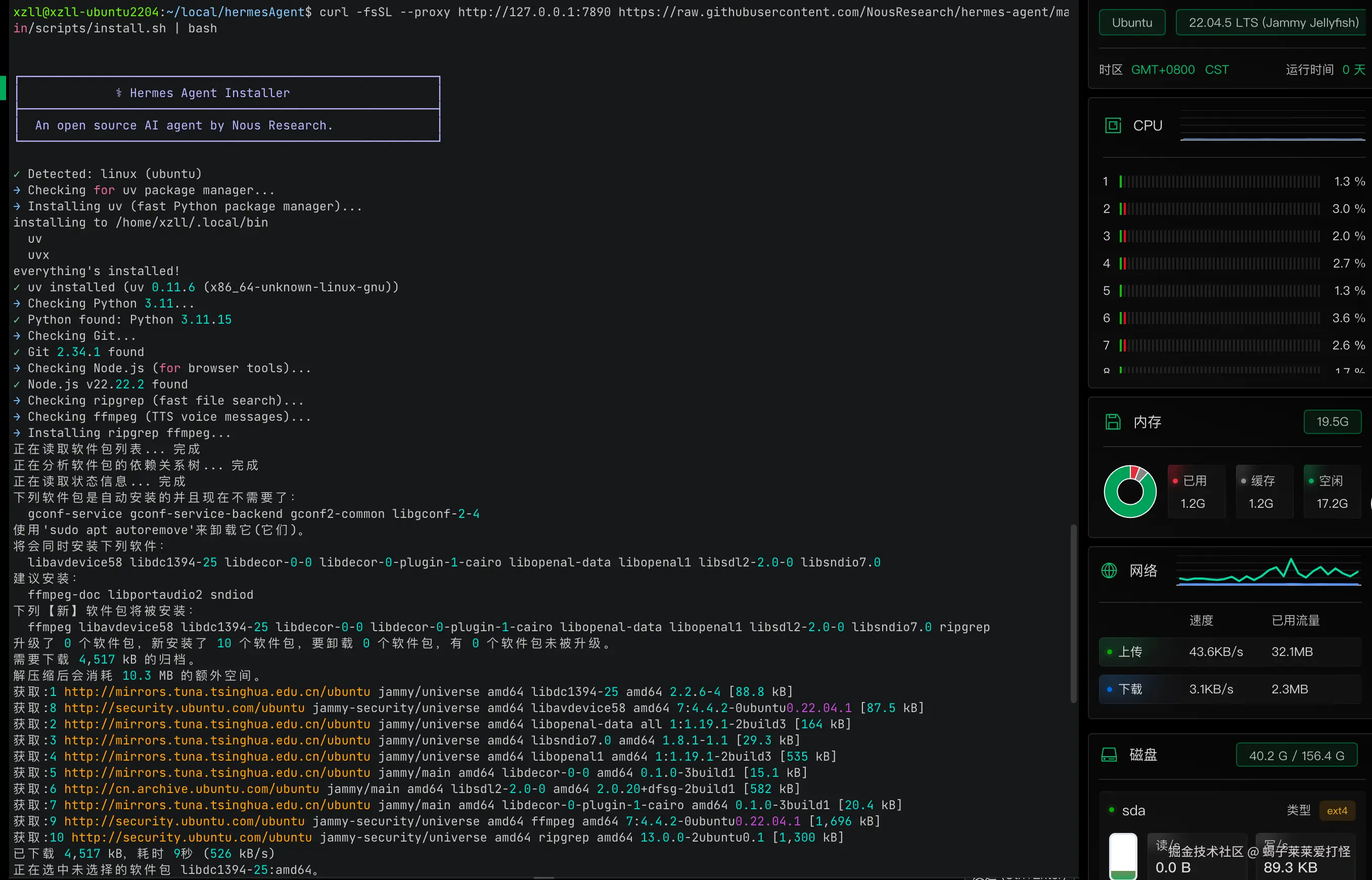Click the ext4 filesystem type tag

coord(1337,810)
